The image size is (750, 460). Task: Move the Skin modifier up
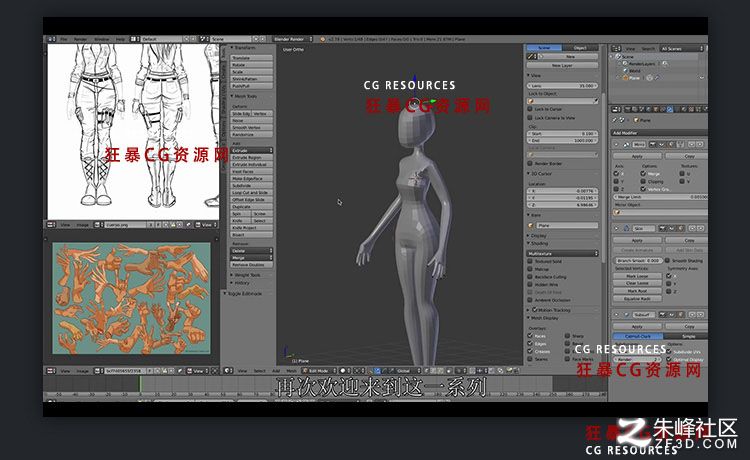point(692,228)
